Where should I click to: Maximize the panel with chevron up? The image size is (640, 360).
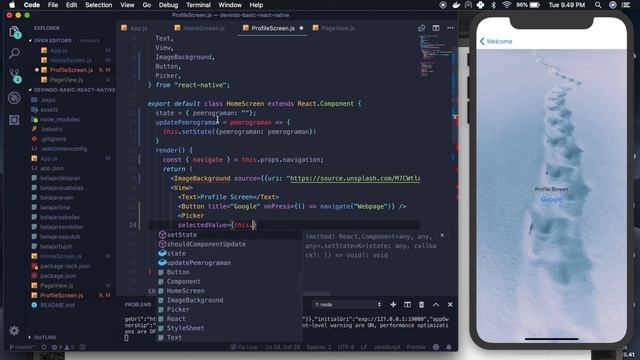(x=436, y=304)
